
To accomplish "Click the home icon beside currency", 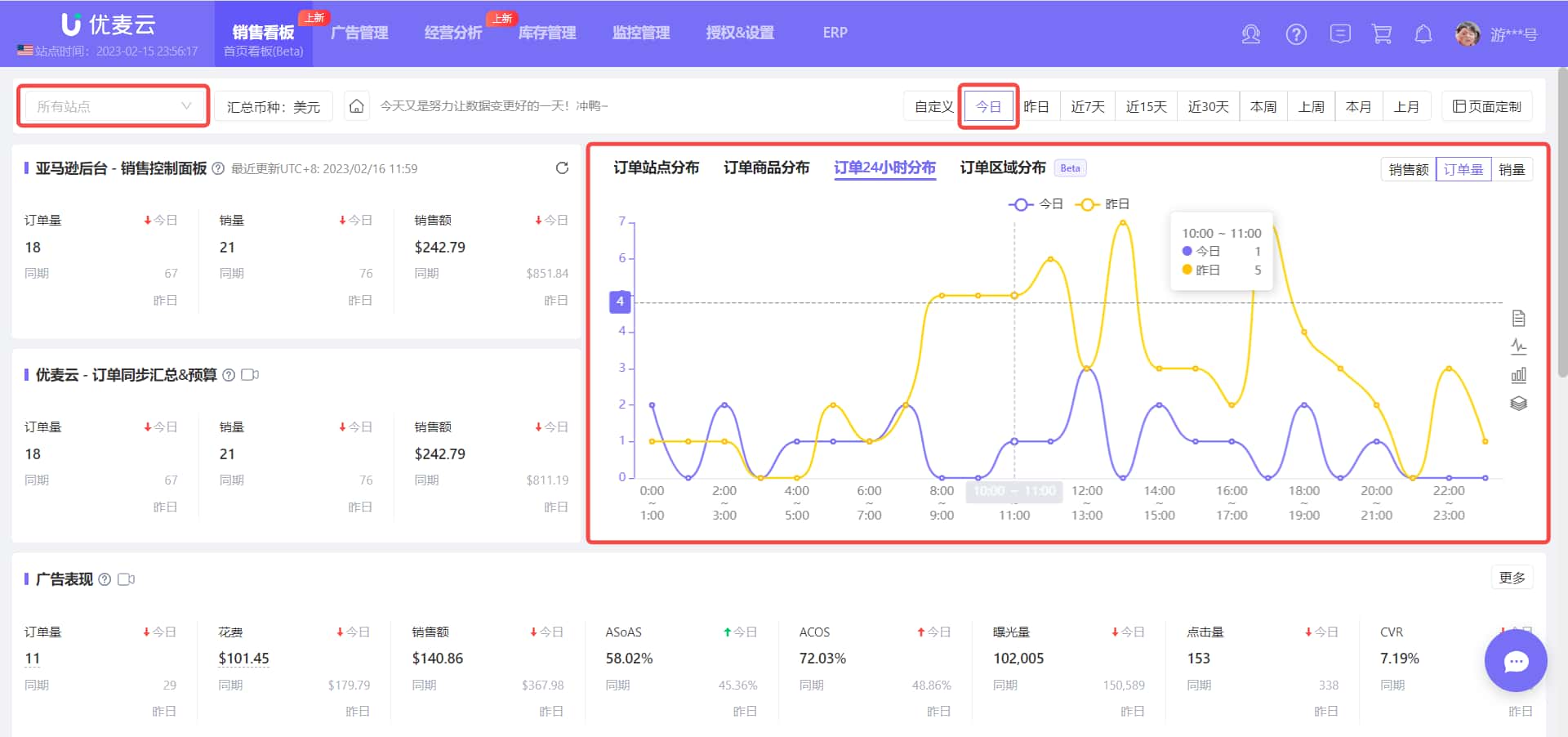I will pyautogui.click(x=356, y=106).
